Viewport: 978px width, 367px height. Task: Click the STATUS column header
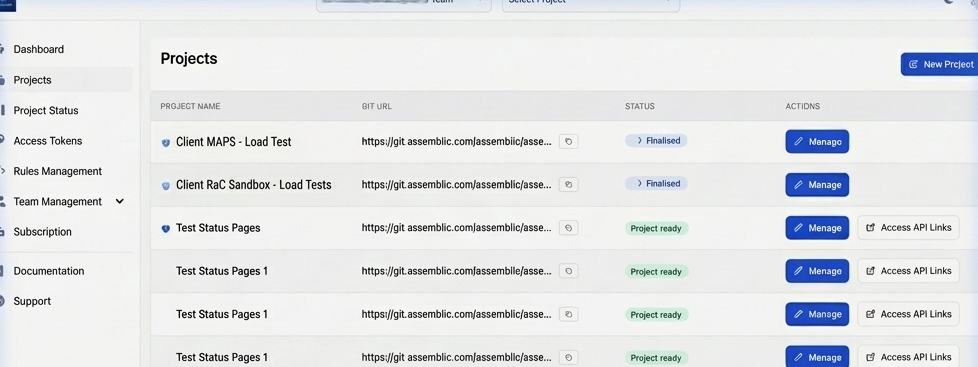(x=640, y=107)
